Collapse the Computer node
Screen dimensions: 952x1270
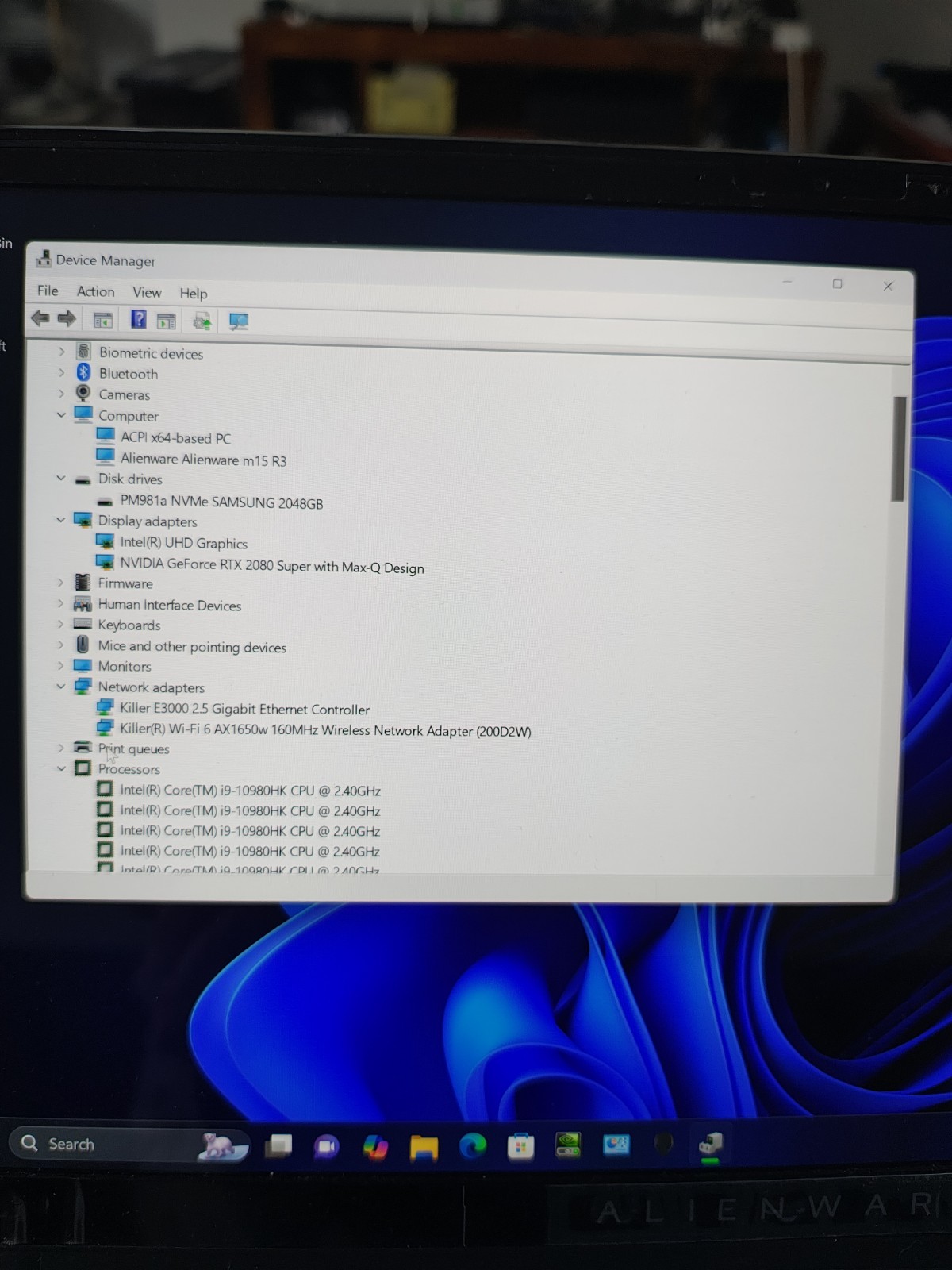coord(61,414)
